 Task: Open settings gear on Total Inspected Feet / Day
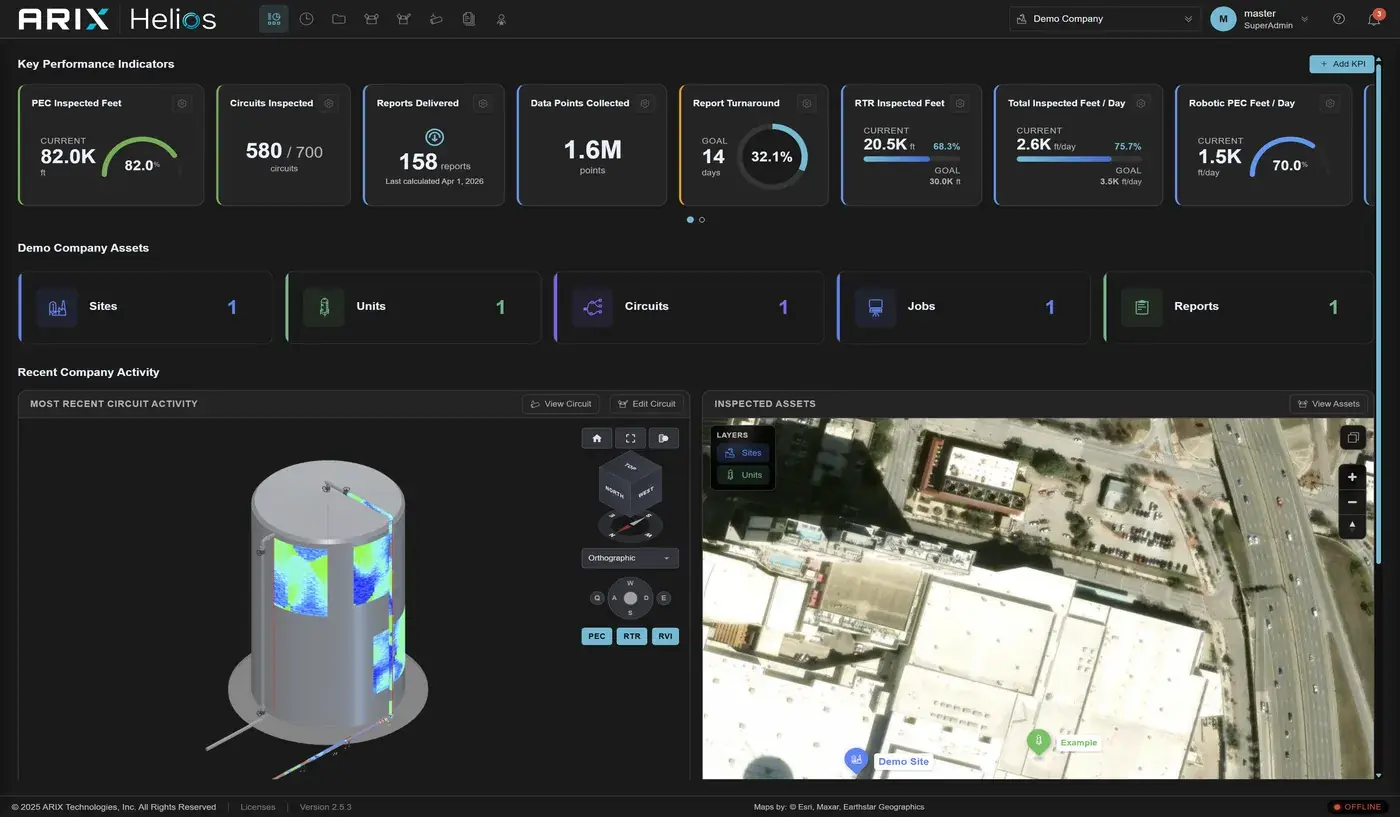[1141, 103]
